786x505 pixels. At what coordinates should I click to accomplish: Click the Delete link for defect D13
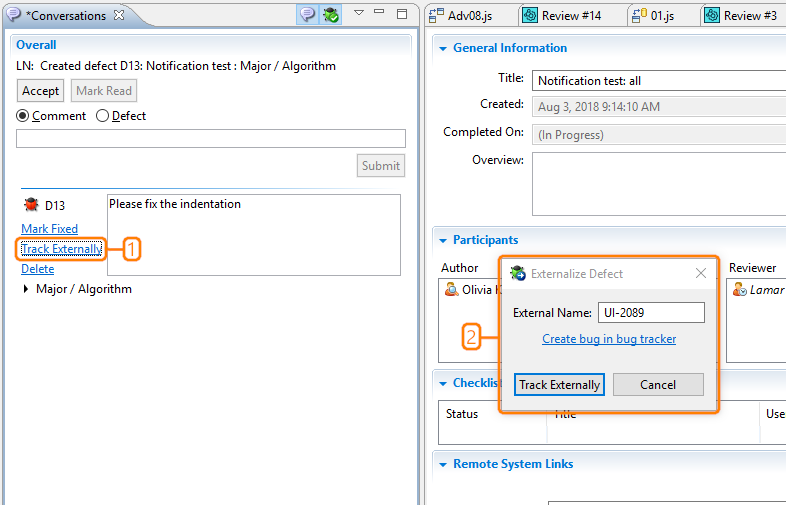tap(38, 269)
